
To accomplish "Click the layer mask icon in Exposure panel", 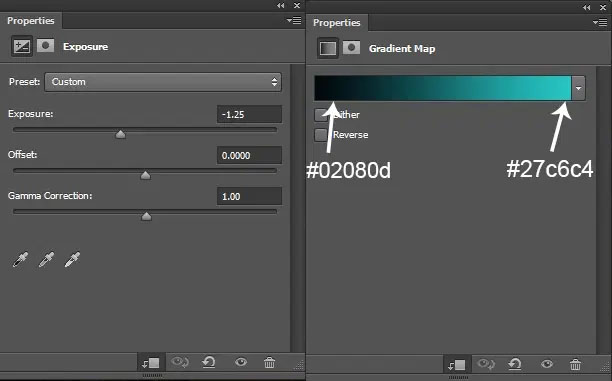I will 45,46.
